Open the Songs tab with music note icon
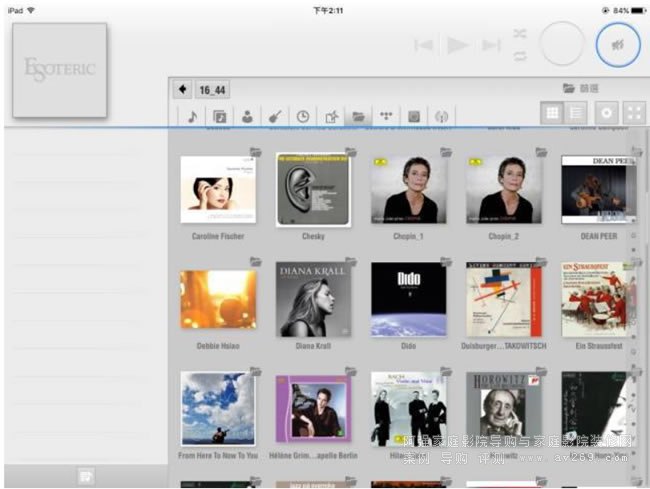The image size is (650, 489). tap(192, 116)
